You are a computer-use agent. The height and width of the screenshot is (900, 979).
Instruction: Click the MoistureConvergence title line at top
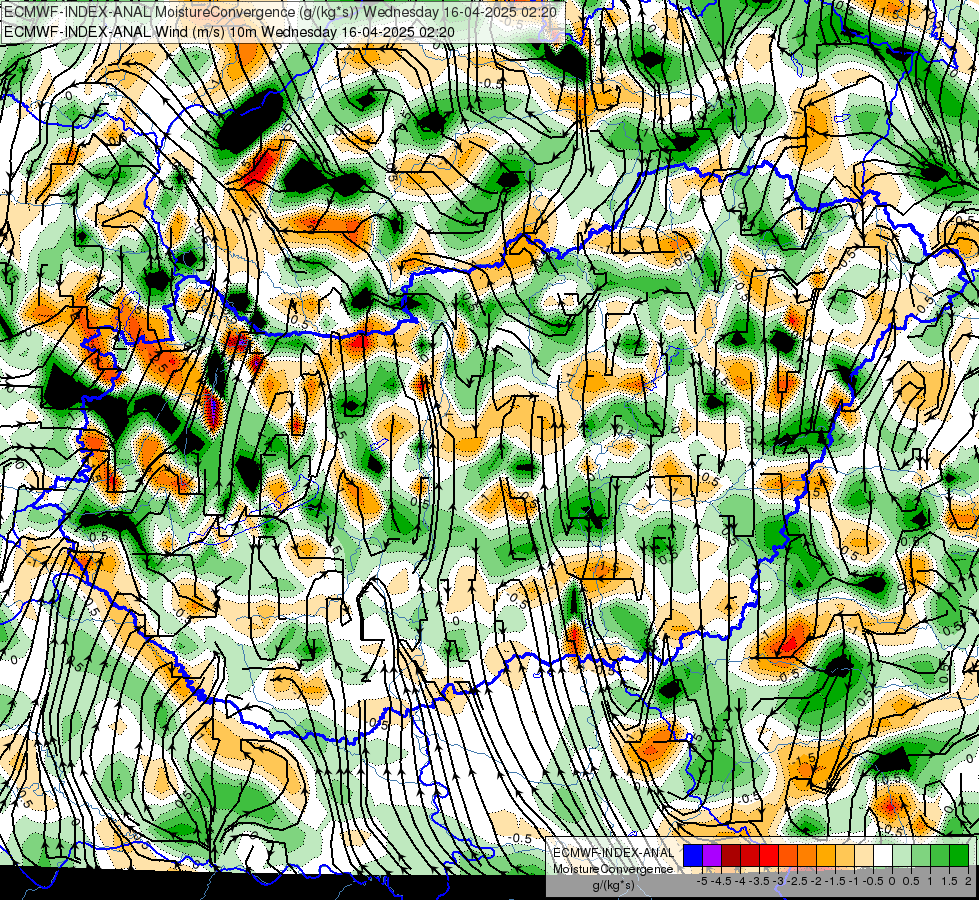pos(280,12)
